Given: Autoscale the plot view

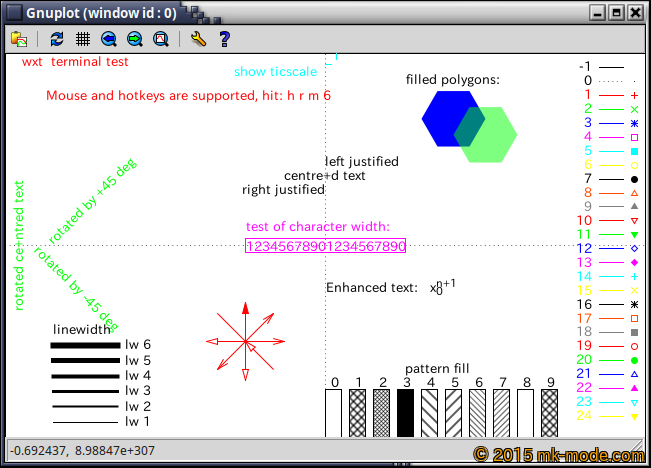Looking at the screenshot, I should (x=160, y=39).
